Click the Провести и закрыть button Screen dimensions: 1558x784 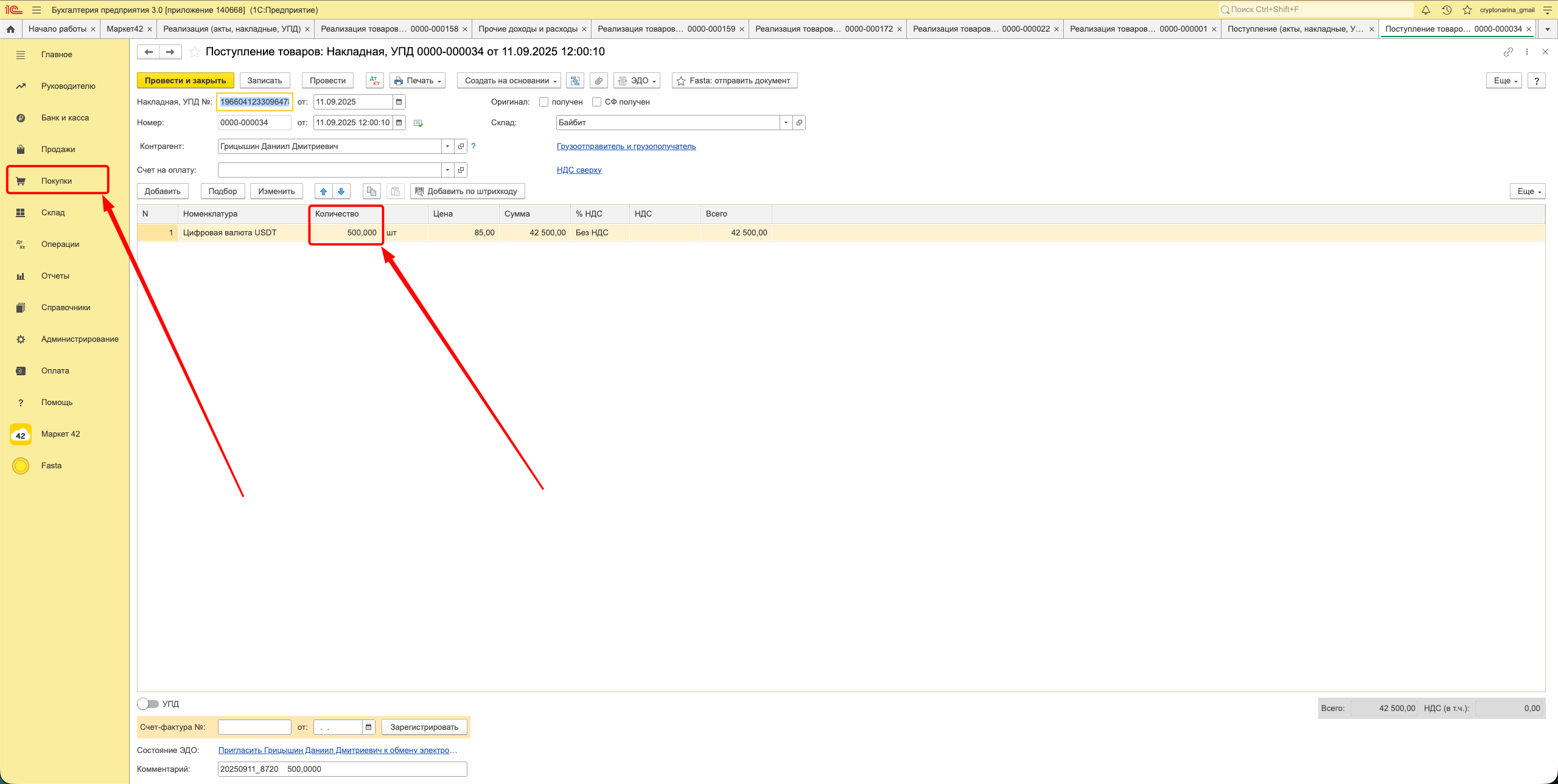(185, 80)
